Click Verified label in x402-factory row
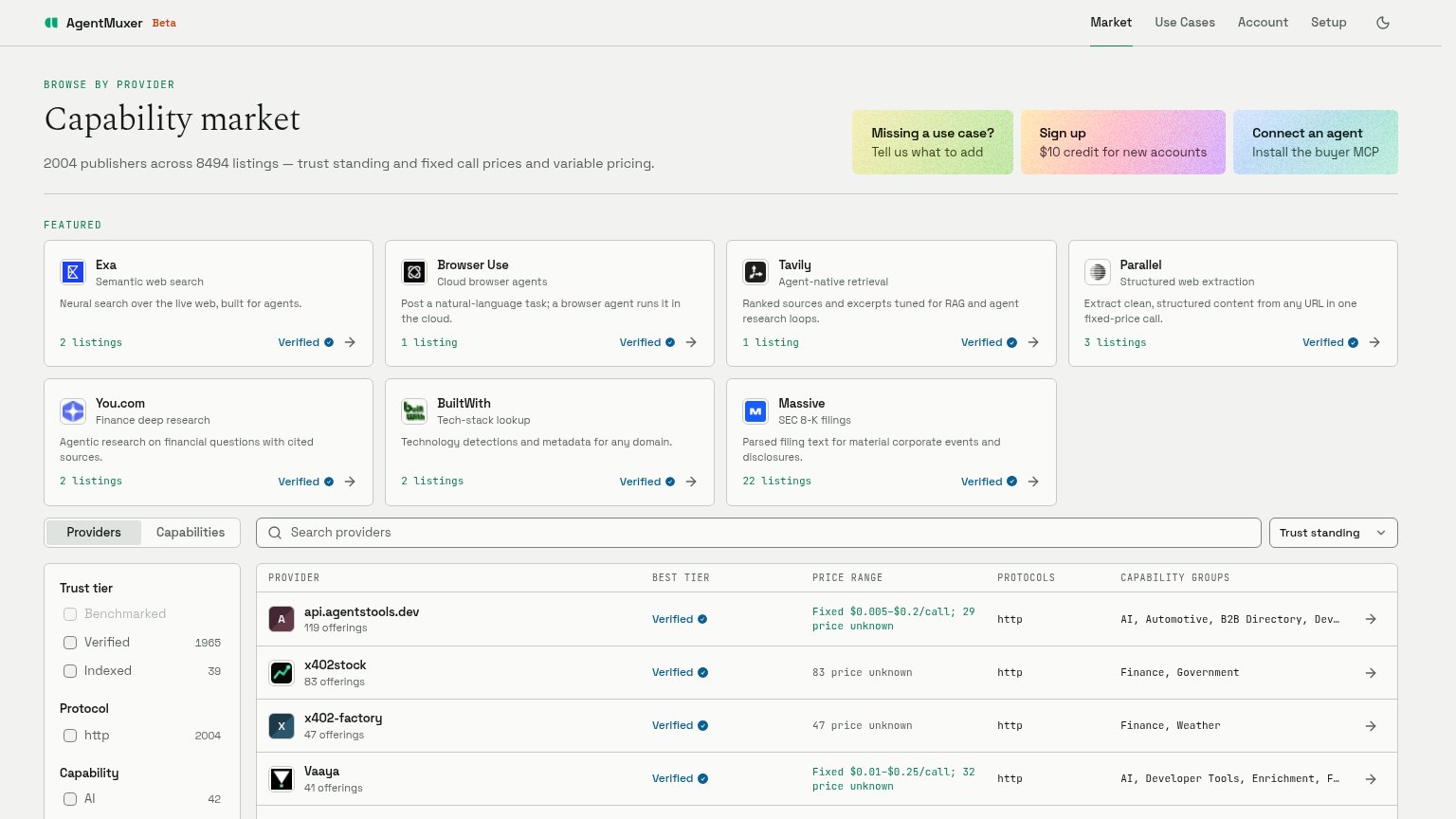 pos(672,725)
